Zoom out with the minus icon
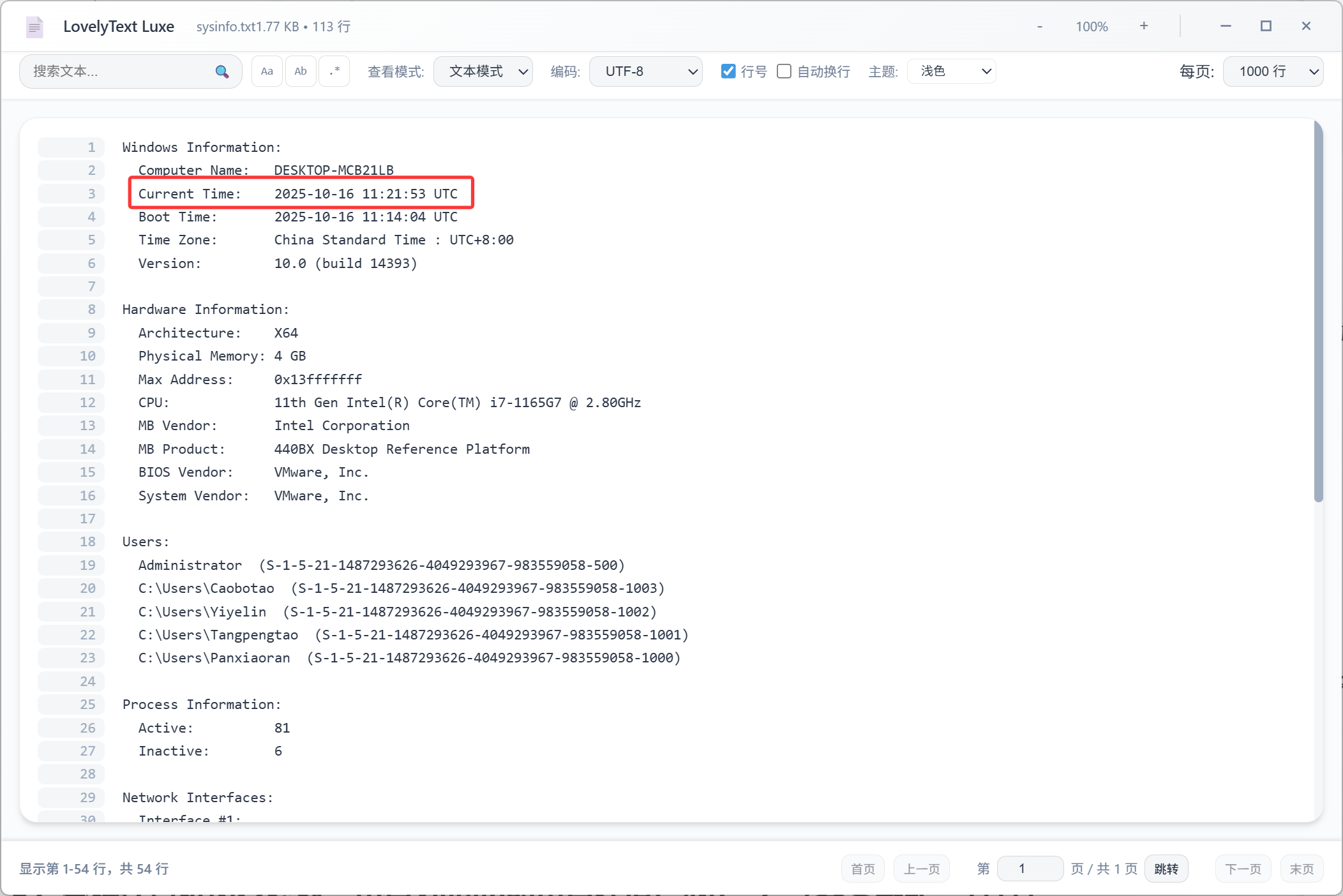 point(1040,27)
